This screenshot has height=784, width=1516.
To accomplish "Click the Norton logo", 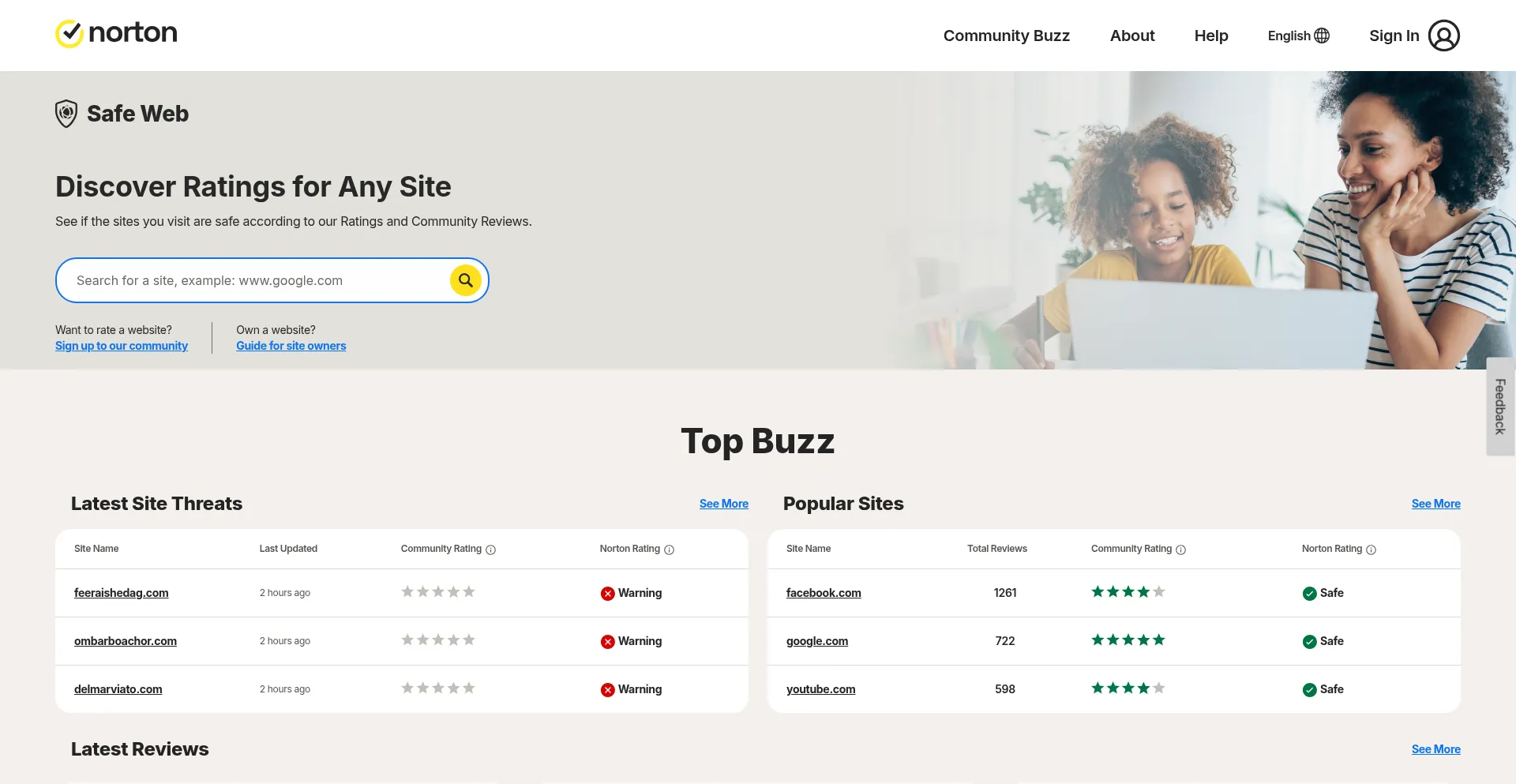I will pos(116,33).
